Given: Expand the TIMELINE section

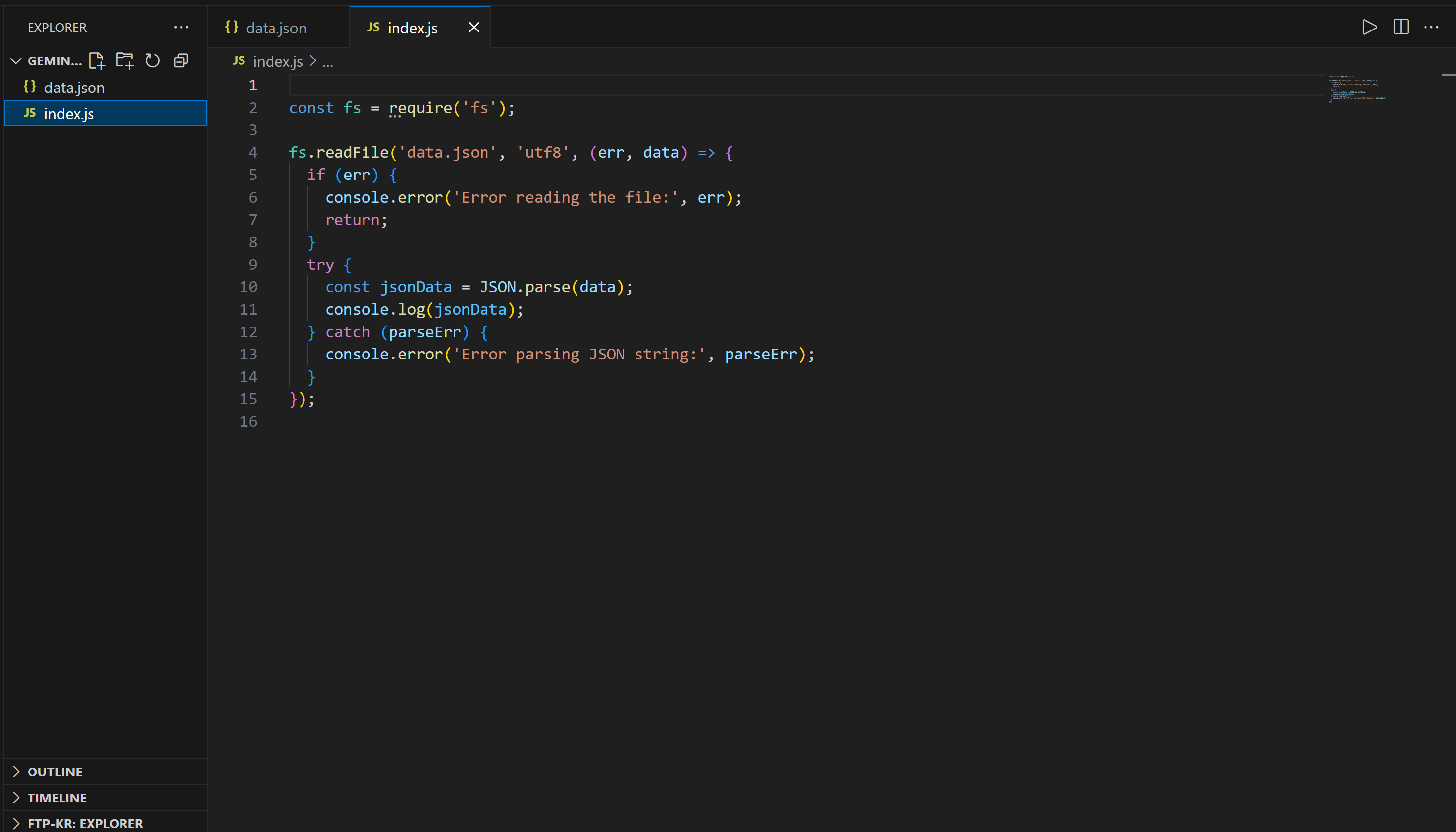Looking at the screenshot, I should (x=105, y=798).
